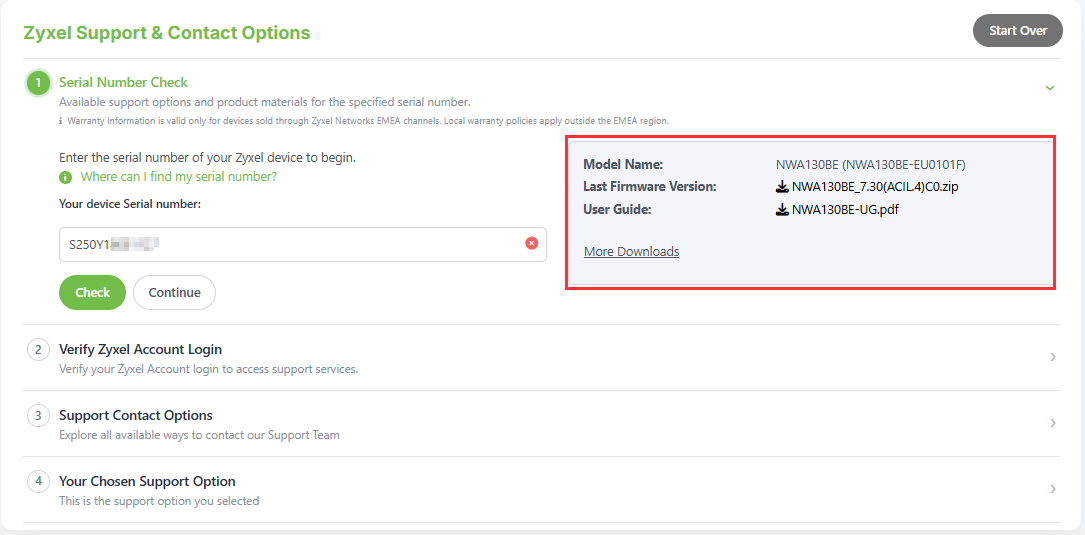The image size is (1085, 535).
Task: Select step 4 circle icon
Action: (39, 481)
